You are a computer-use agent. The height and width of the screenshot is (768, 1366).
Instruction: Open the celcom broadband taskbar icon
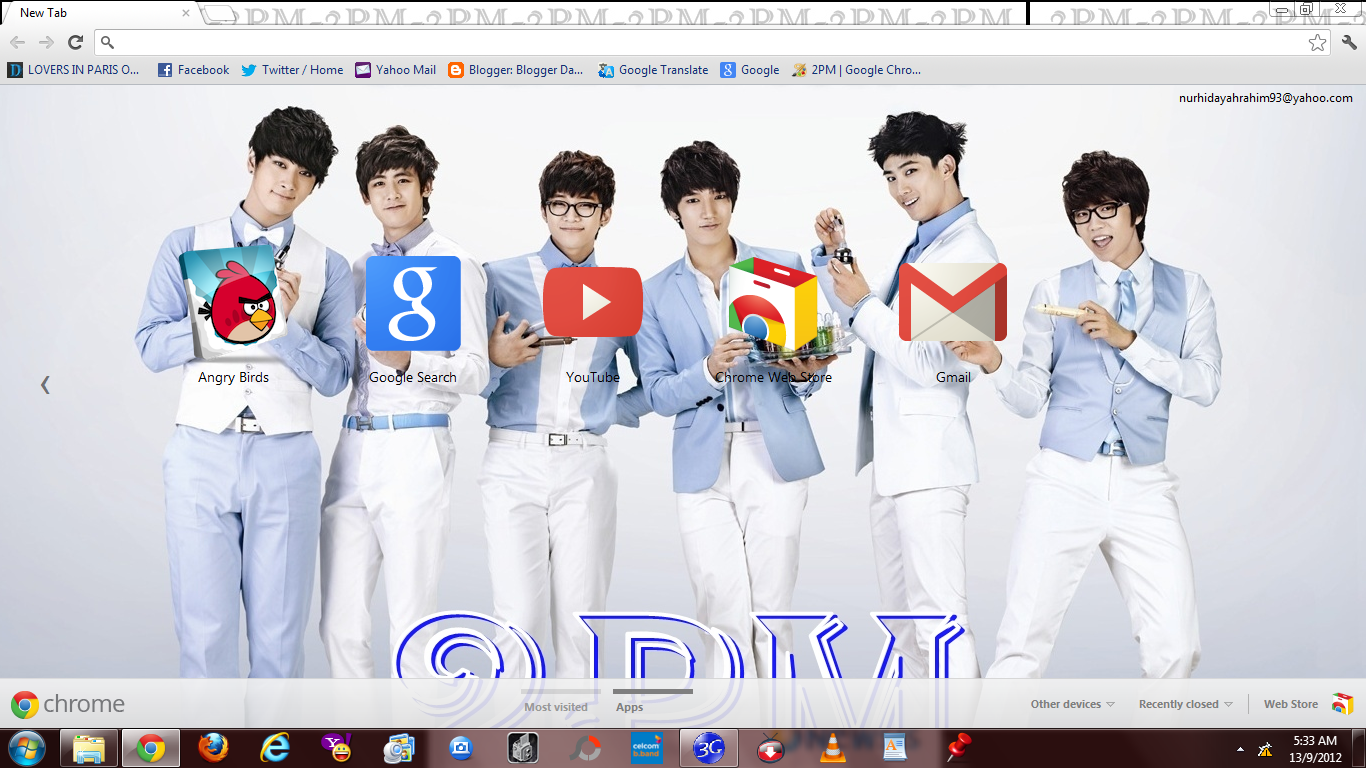646,748
